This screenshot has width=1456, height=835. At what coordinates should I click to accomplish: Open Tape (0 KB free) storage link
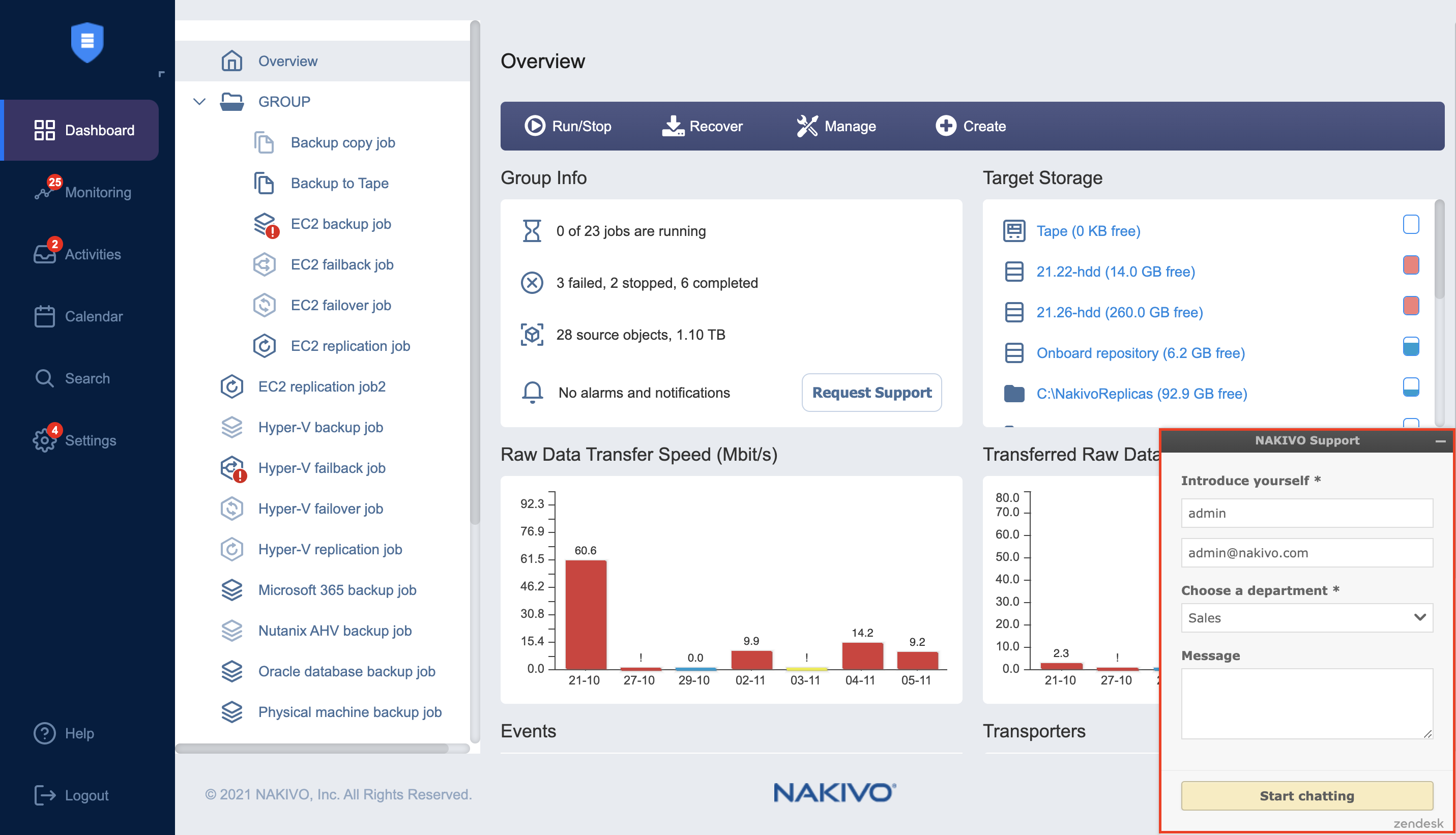[x=1088, y=230]
